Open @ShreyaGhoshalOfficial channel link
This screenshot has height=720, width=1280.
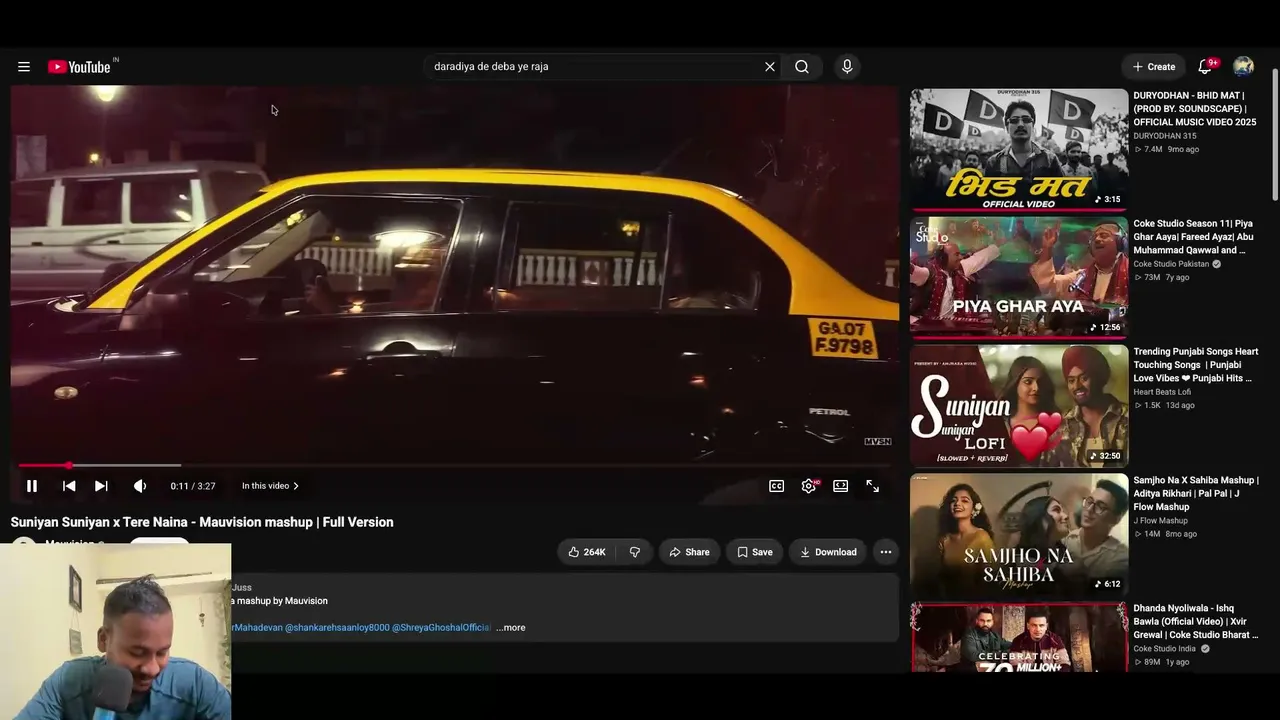442,628
